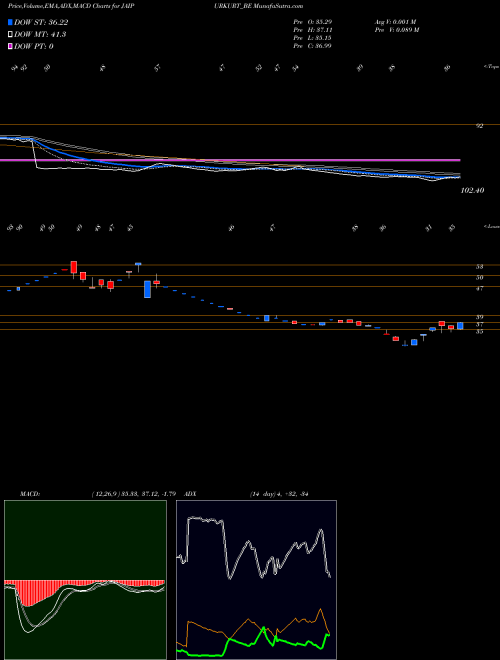
Task: Click the 'Avg V: 0.001 M' volume value
Action: (395, 21)
